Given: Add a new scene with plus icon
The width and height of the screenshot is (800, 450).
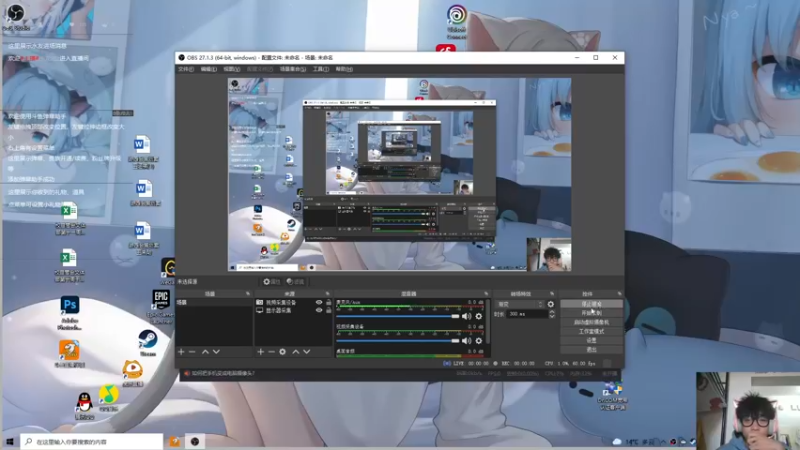Looking at the screenshot, I should (181, 352).
